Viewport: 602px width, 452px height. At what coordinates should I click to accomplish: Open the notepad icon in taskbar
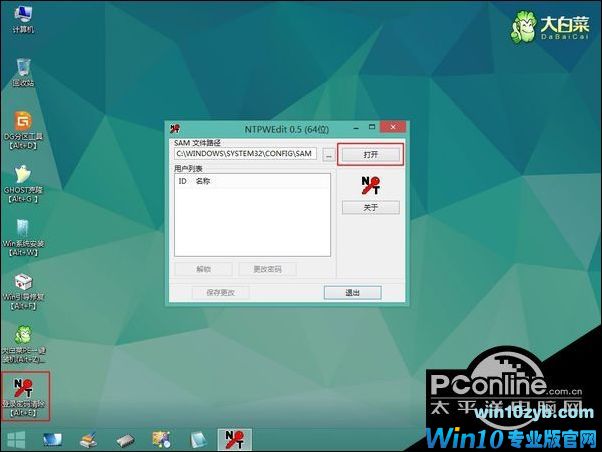pyautogui.click(x=198, y=439)
